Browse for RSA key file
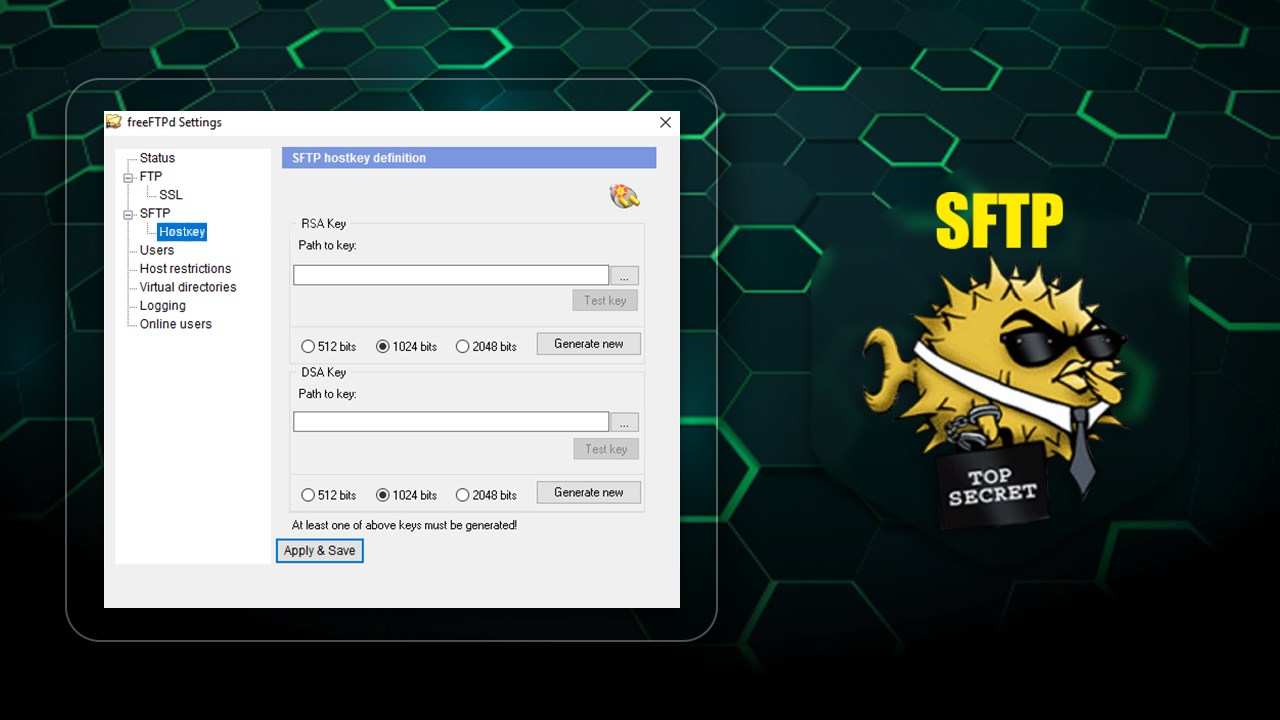 click(624, 275)
